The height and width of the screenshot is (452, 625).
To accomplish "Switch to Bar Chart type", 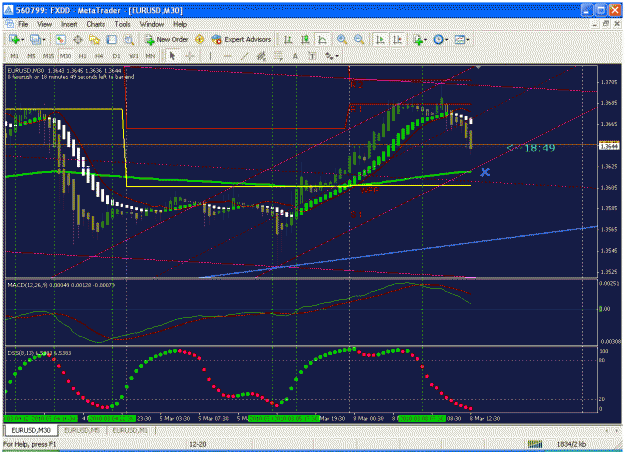I will click(288, 39).
